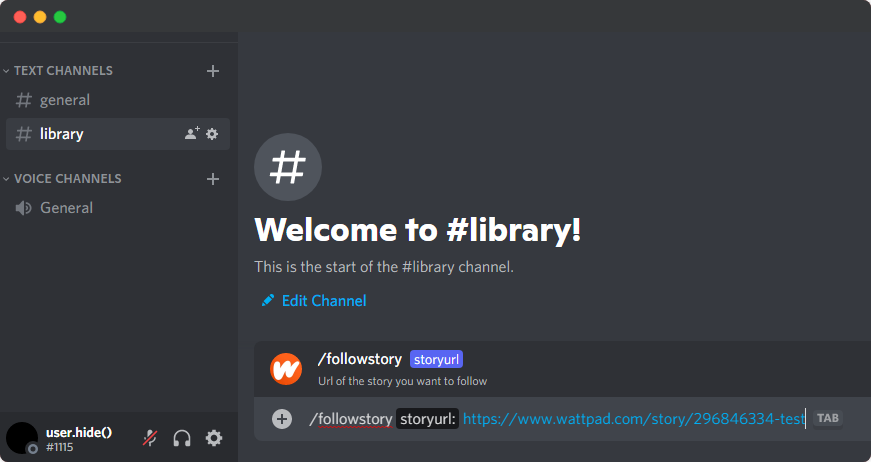Click the Edit Channel link
The width and height of the screenshot is (871, 462).
click(x=323, y=301)
